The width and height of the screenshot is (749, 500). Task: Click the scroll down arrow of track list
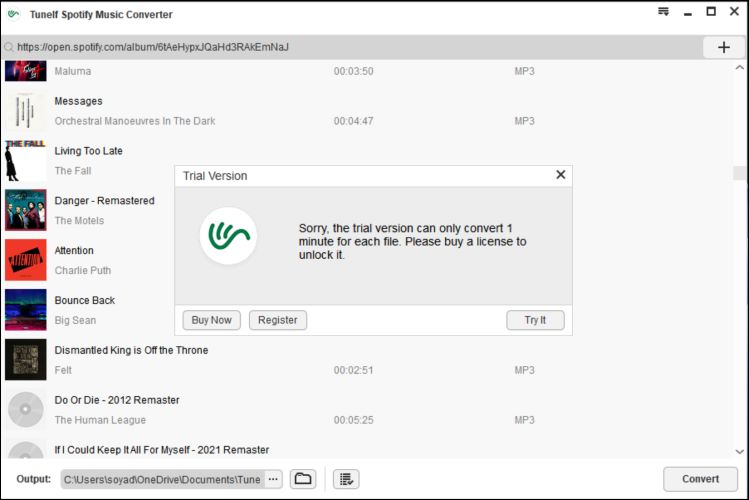pos(739,451)
